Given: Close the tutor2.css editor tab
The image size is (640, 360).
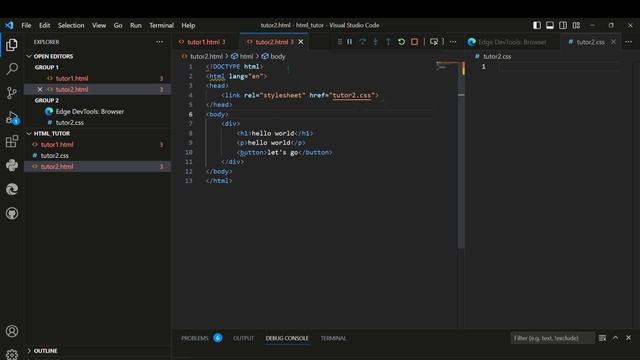Looking at the screenshot, I should (613, 42).
